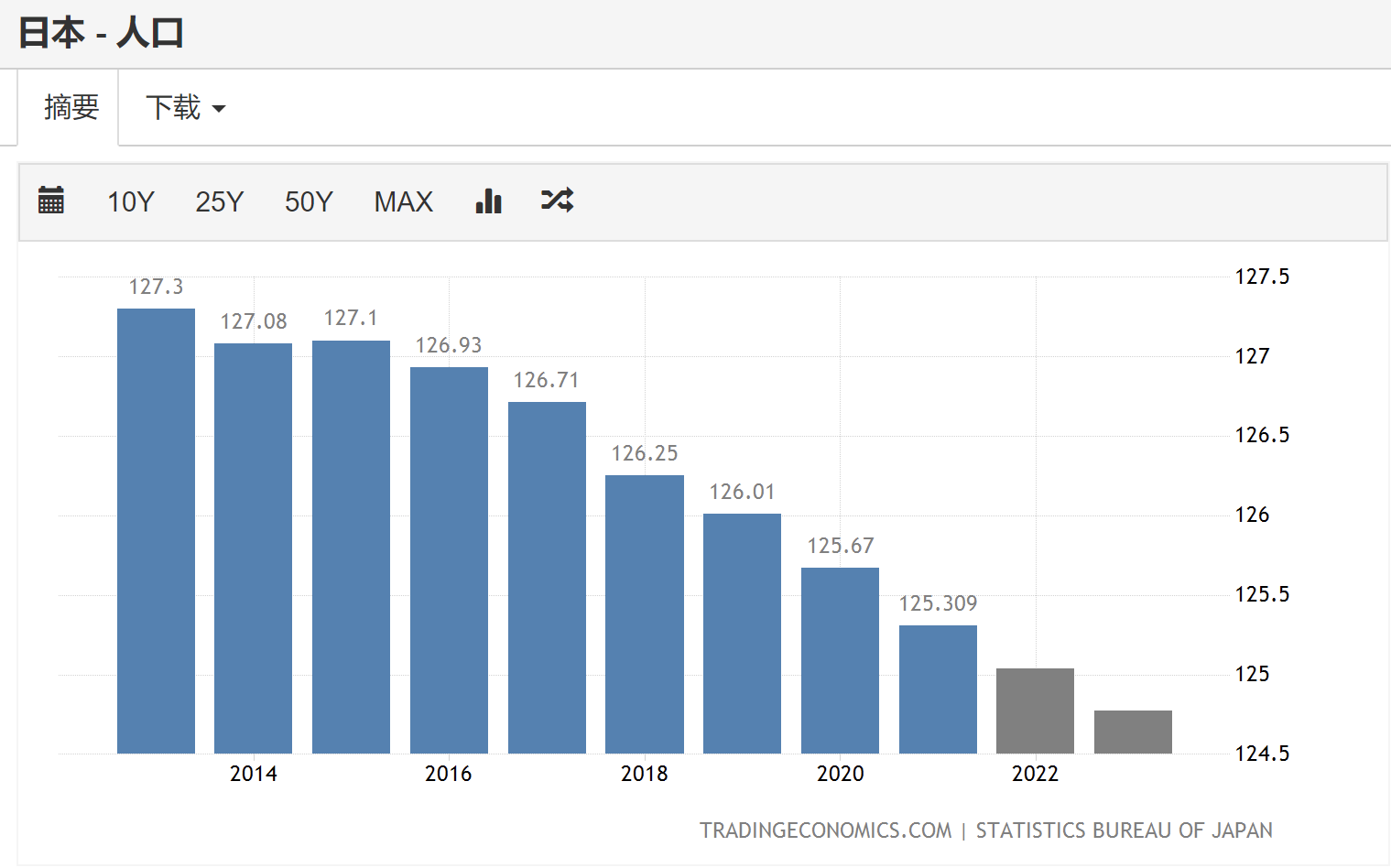This screenshot has width=1391, height=868.
Task: Switch to the 50Y time range
Action: pos(309,201)
